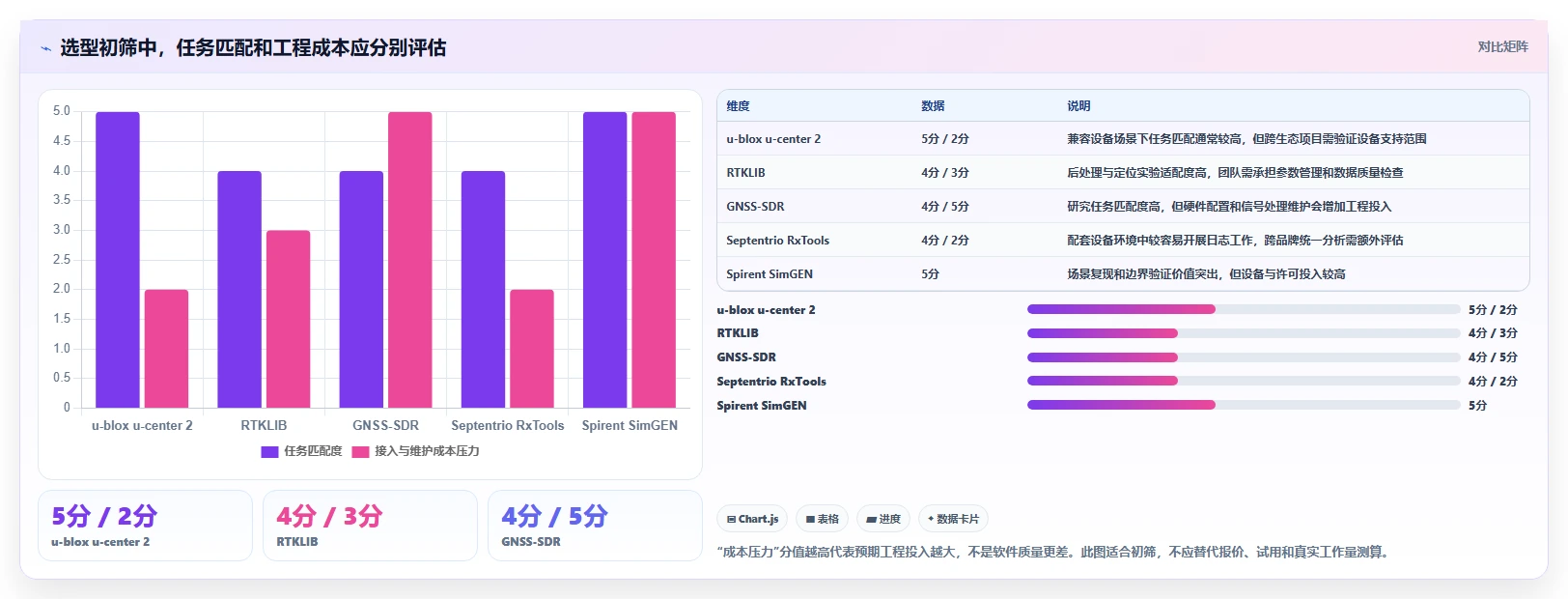Select the GNSS-SDR table row name
This screenshot has height=599, width=1568.
(x=755, y=207)
